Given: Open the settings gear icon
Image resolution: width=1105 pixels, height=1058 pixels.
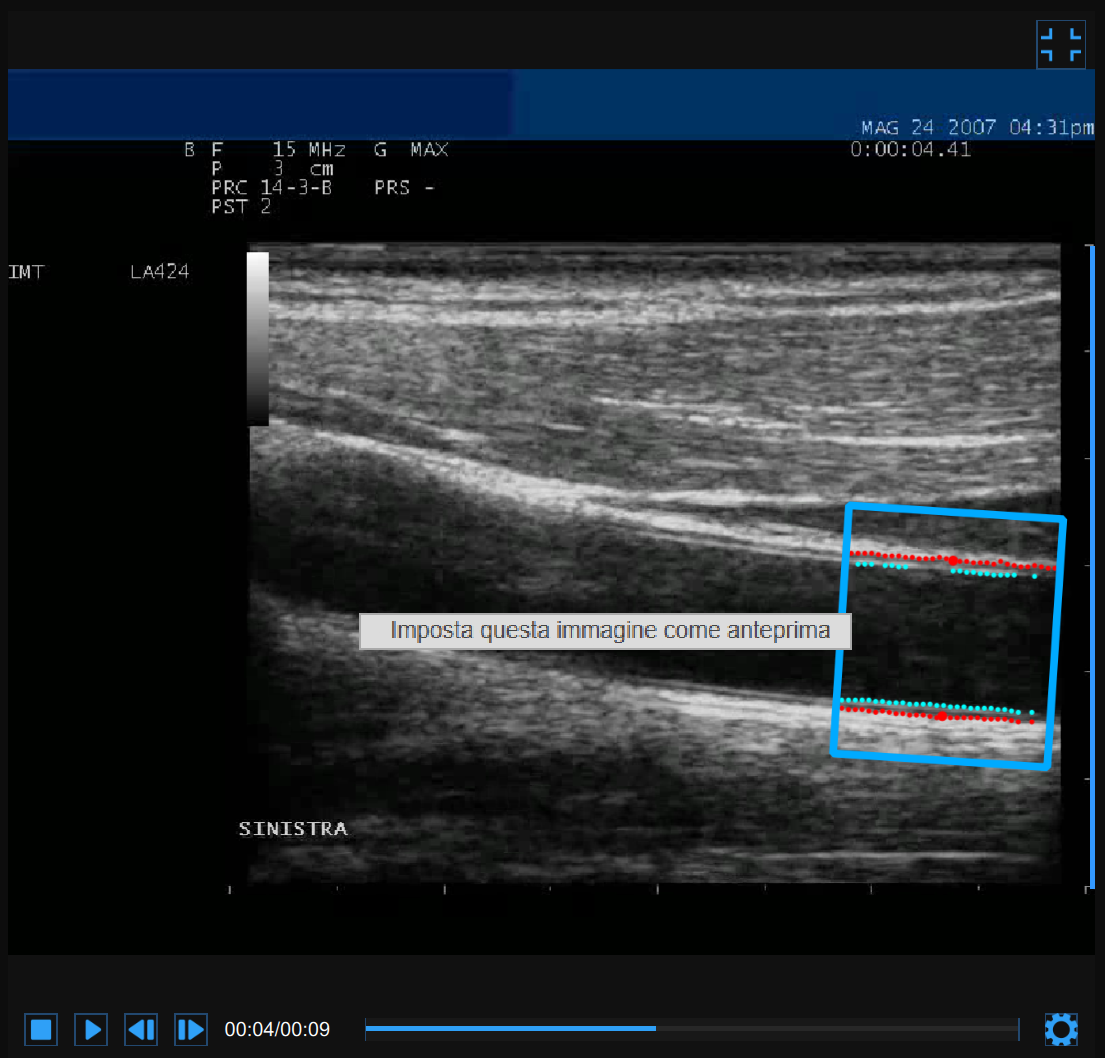Looking at the screenshot, I should (1060, 1029).
